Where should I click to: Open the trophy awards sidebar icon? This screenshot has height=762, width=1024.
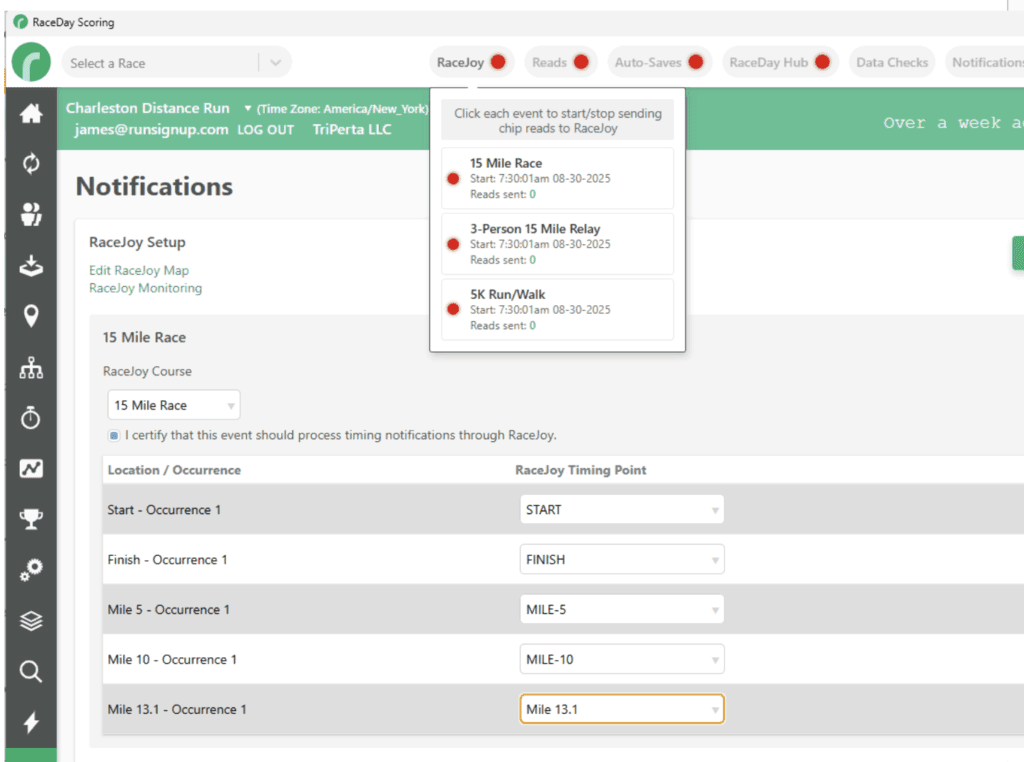31,519
